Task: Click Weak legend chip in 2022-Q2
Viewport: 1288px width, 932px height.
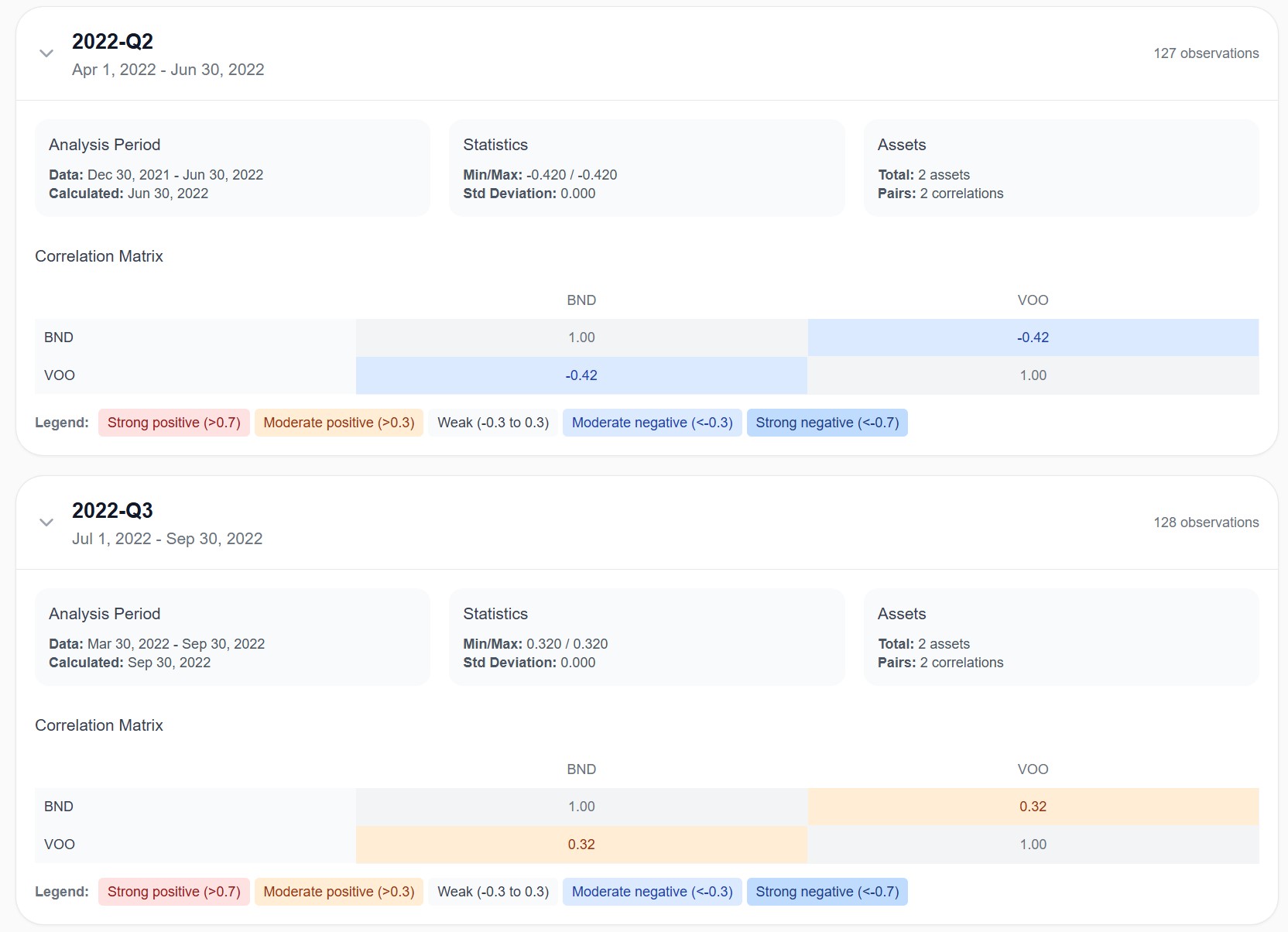Action: tap(492, 423)
